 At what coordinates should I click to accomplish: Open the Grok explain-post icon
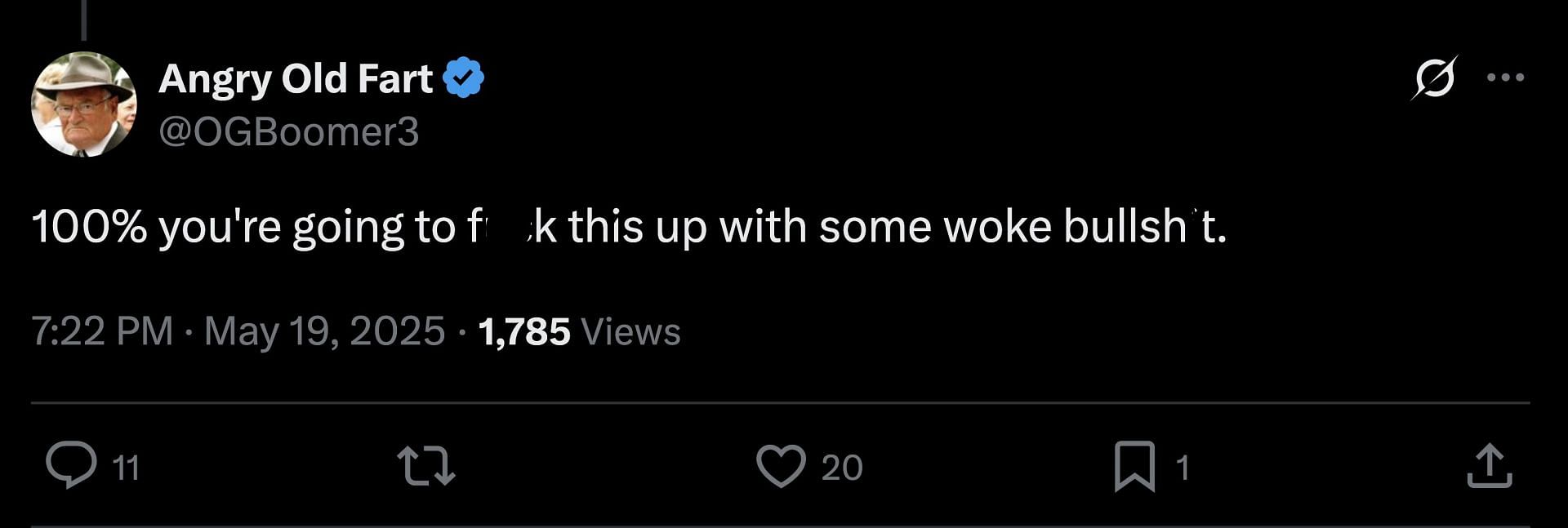tap(1435, 78)
